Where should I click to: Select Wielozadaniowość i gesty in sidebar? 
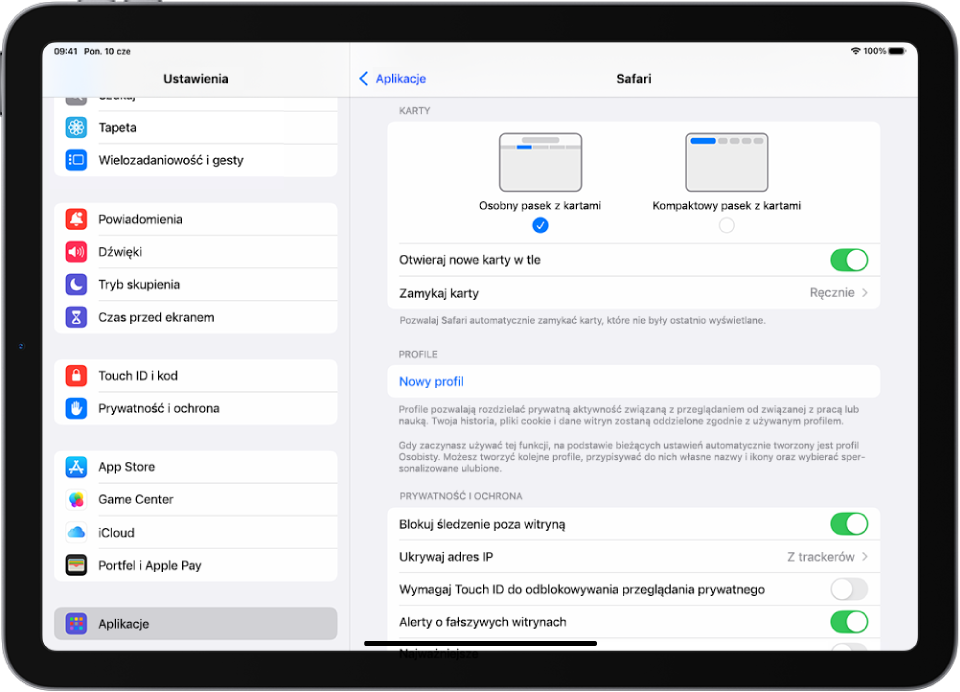point(196,160)
